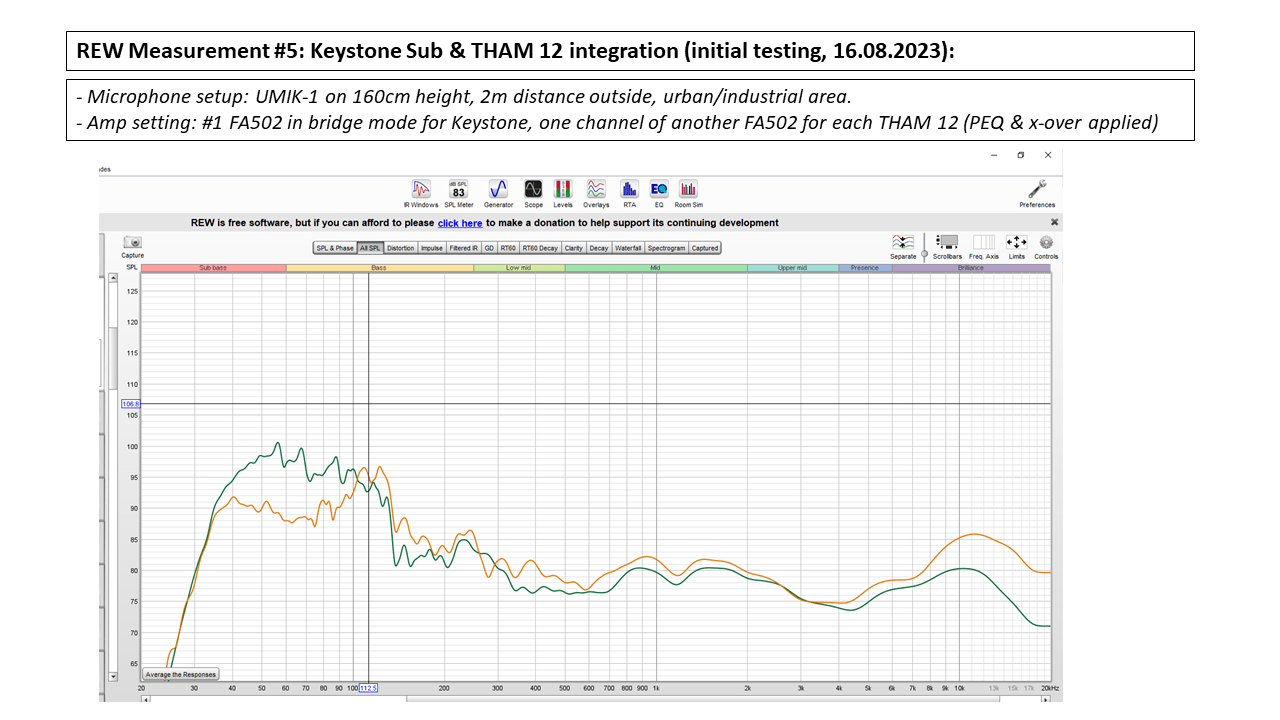1280x720 pixels.
Task: Open the Spectrogram tab
Action: coord(667,248)
